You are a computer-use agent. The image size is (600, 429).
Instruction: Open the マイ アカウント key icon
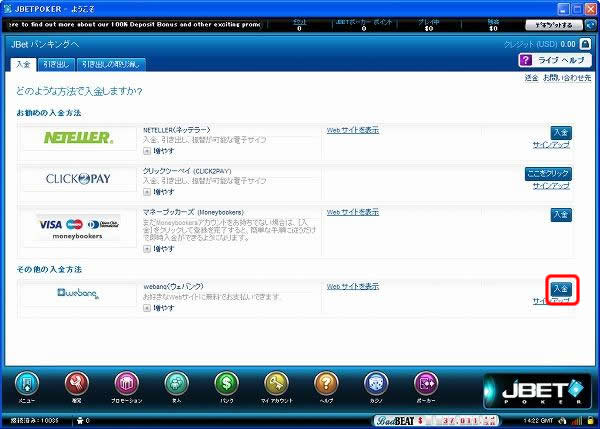click(276, 383)
